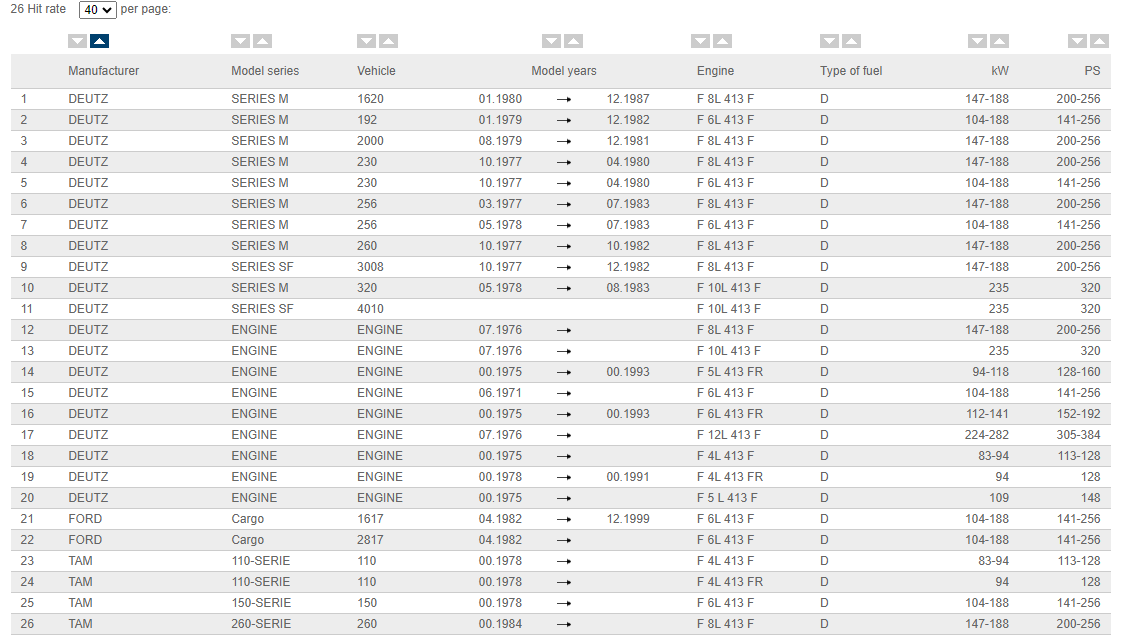Click the Model years column header
Screen dimensions: 1124x643
pos(563,71)
